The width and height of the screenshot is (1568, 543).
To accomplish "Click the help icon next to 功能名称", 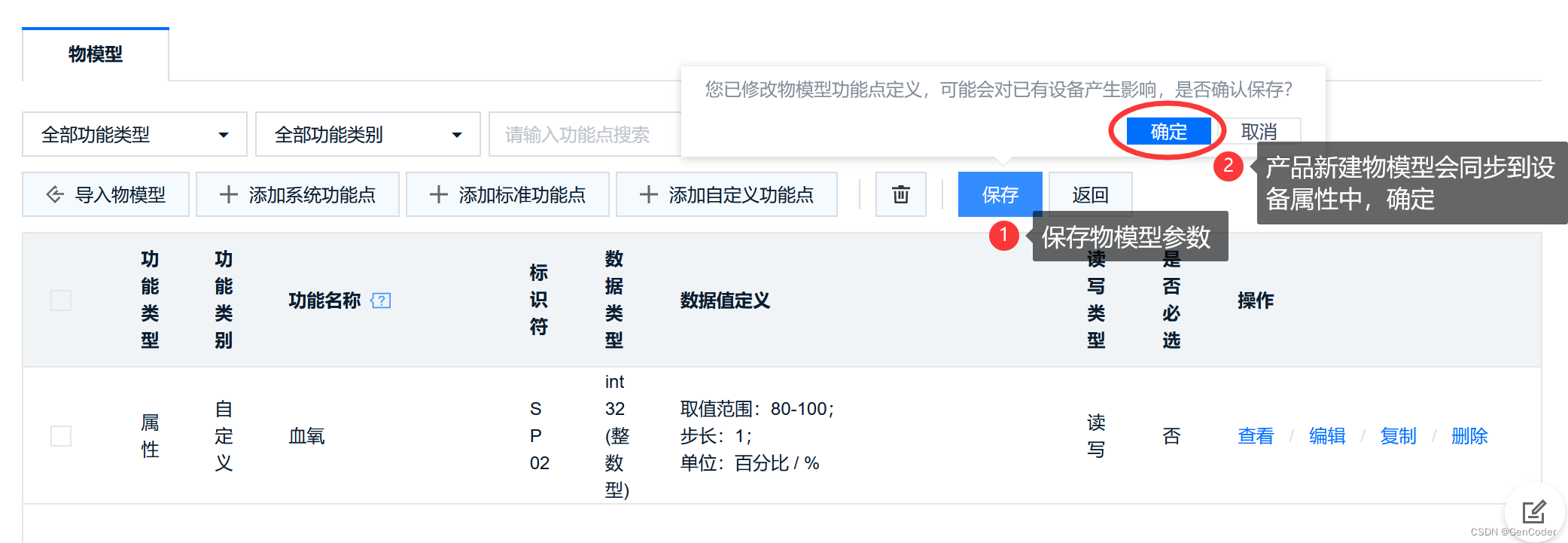I will (x=381, y=300).
